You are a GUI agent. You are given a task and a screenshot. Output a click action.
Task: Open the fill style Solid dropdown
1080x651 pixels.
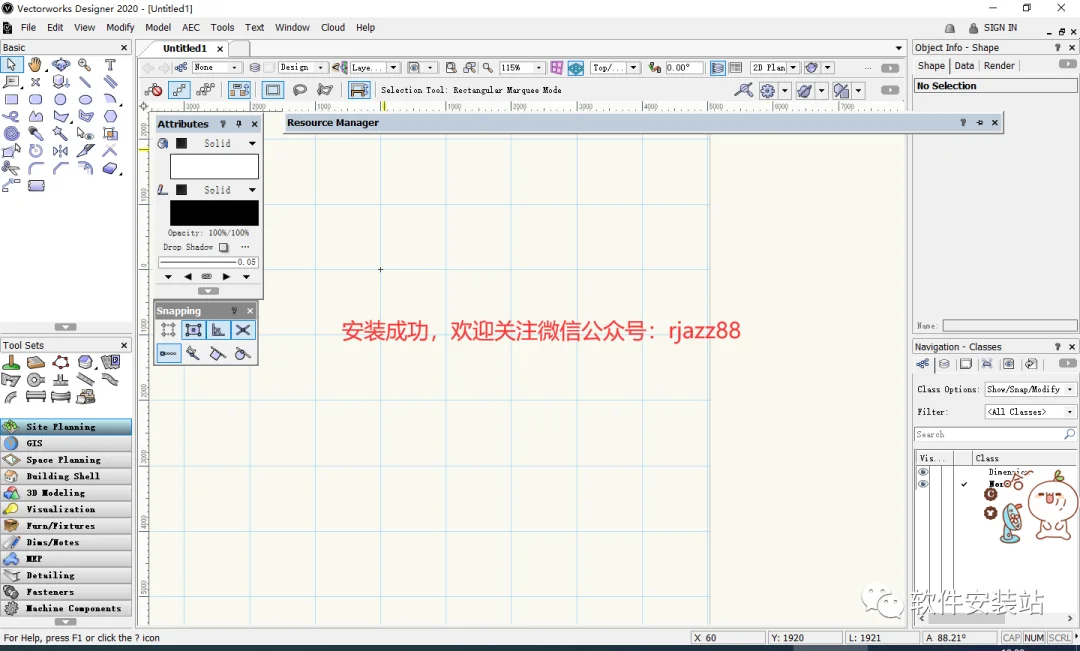click(x=252, y=143)
